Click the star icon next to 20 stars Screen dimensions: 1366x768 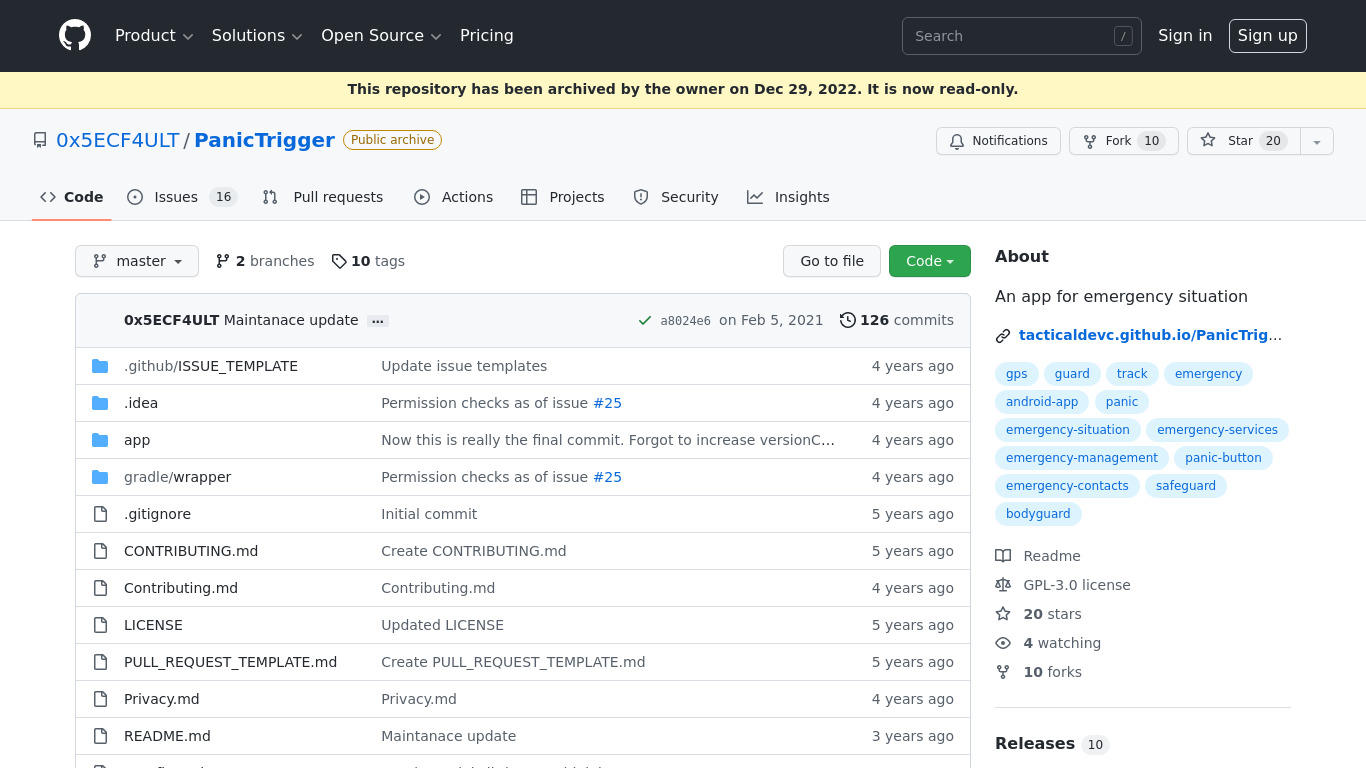pos(1003,614)
